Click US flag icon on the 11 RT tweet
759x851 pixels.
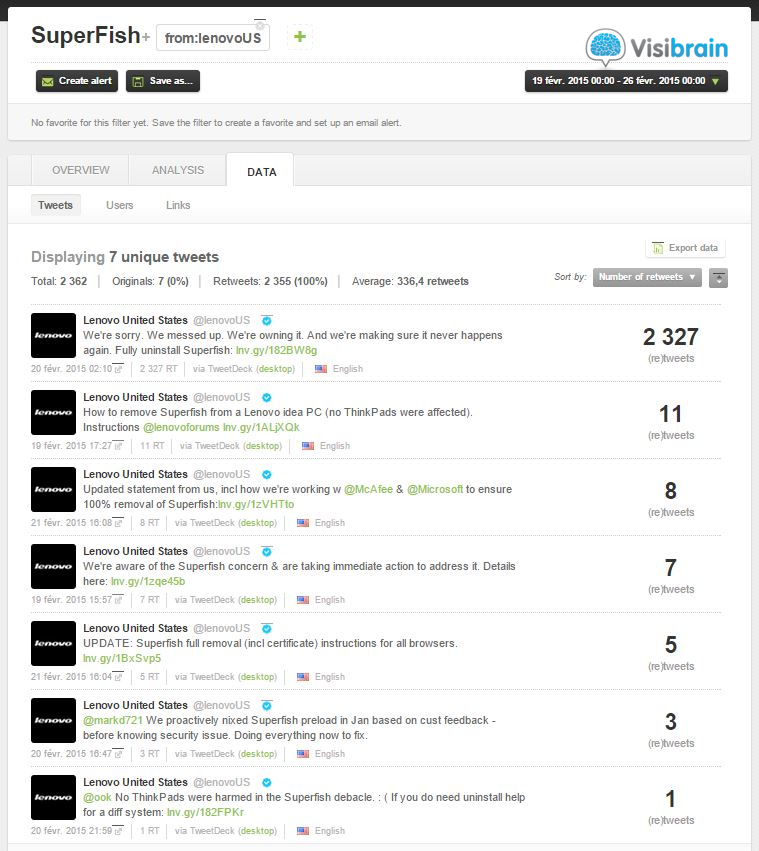tap(308, 446)
